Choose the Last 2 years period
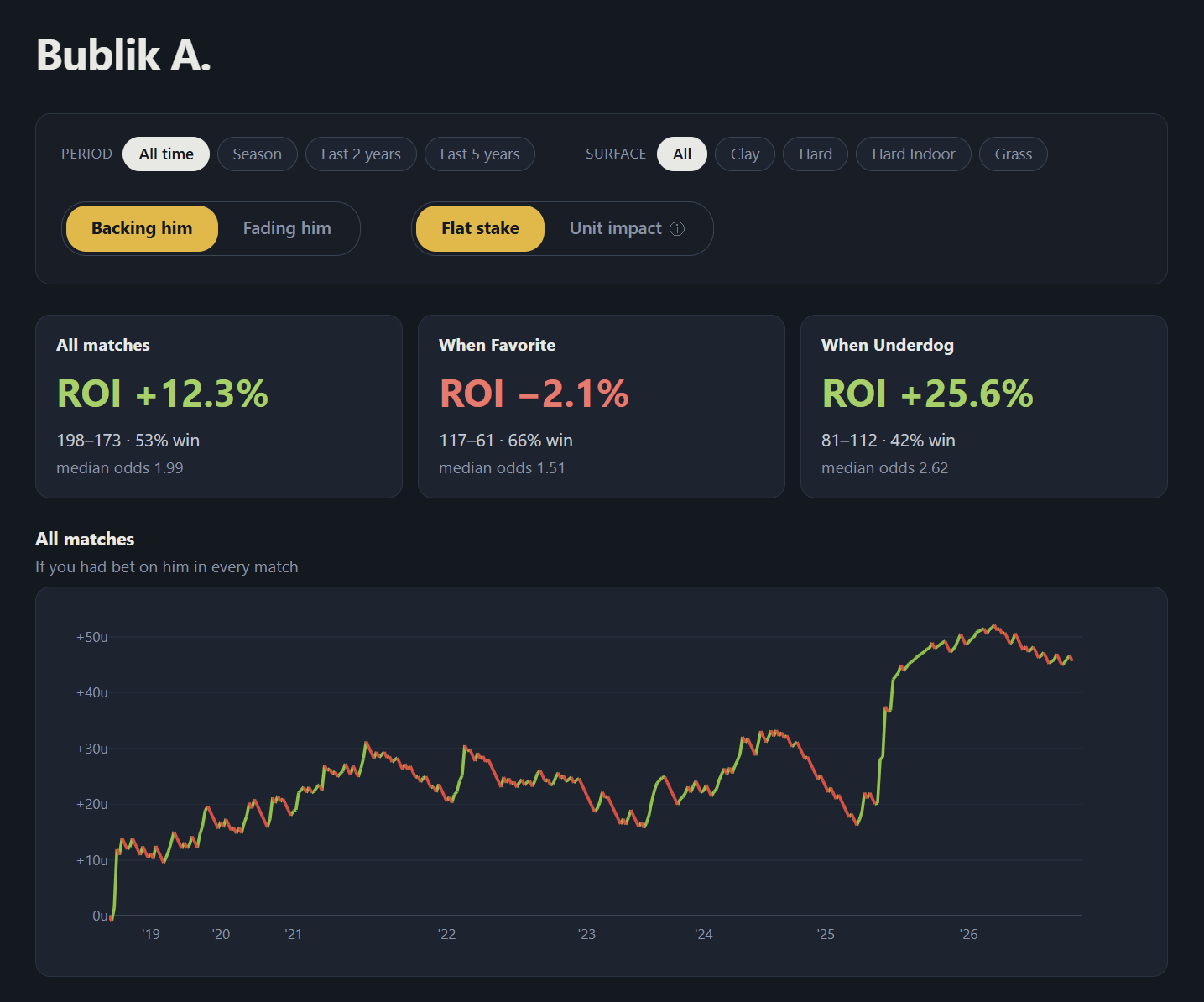Screen dimensions: 1204x1002 click(x=361, y=154)
